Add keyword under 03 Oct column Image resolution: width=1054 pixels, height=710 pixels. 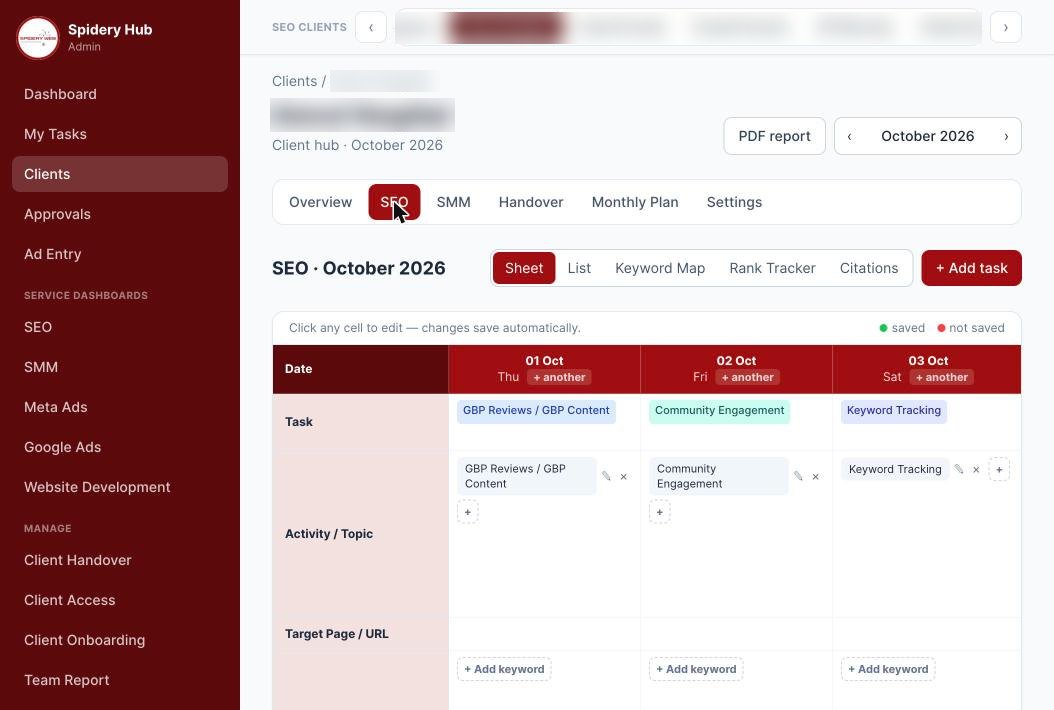pyautogui.click(x=888, y=669)
